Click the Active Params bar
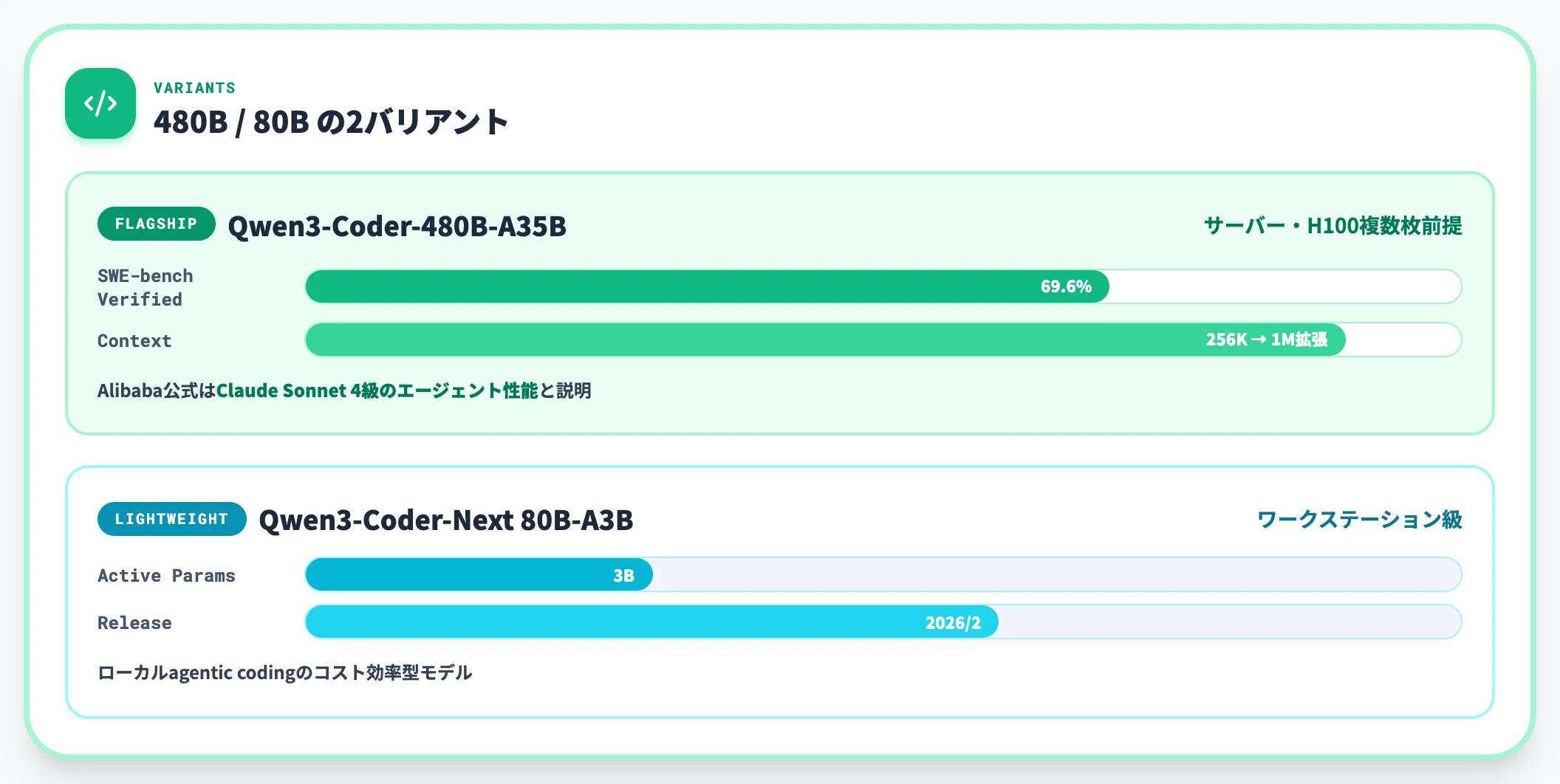Viewport: 1560px width, 784px height. [883, 574]
